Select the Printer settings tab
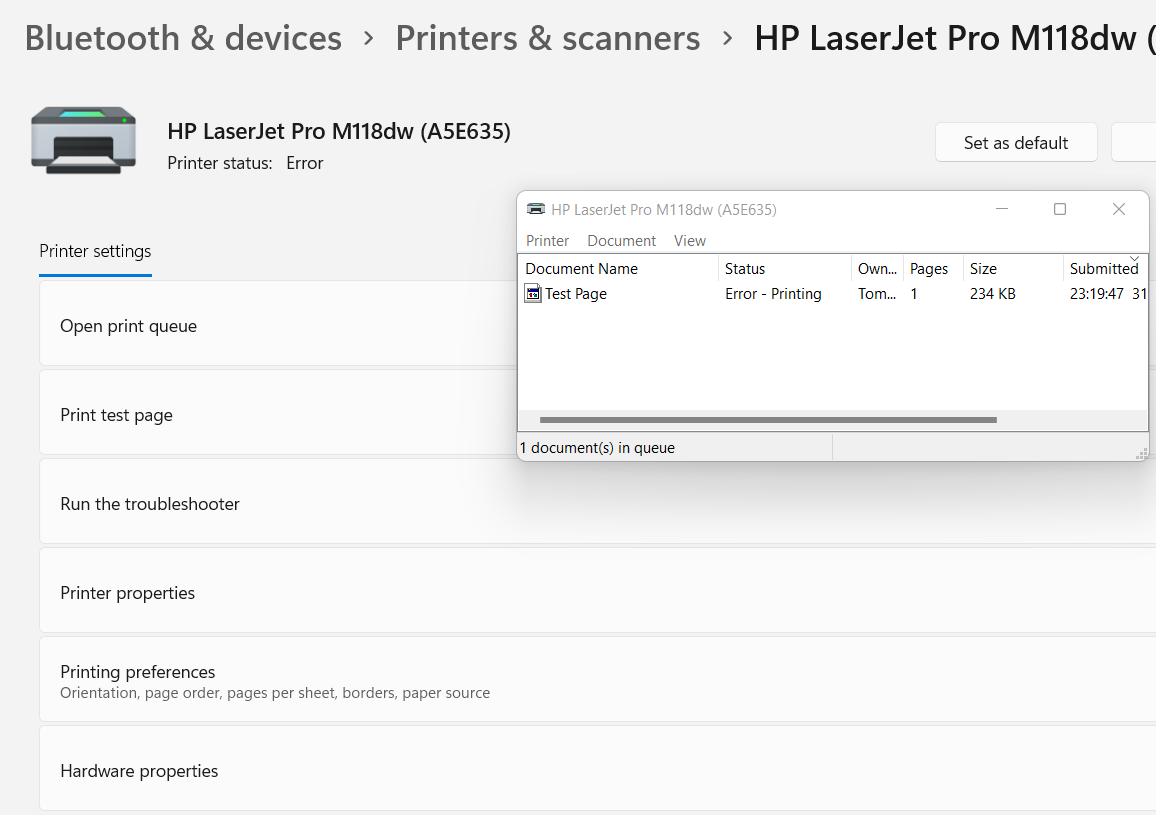 pyautogui.click(x=95, y=251)
